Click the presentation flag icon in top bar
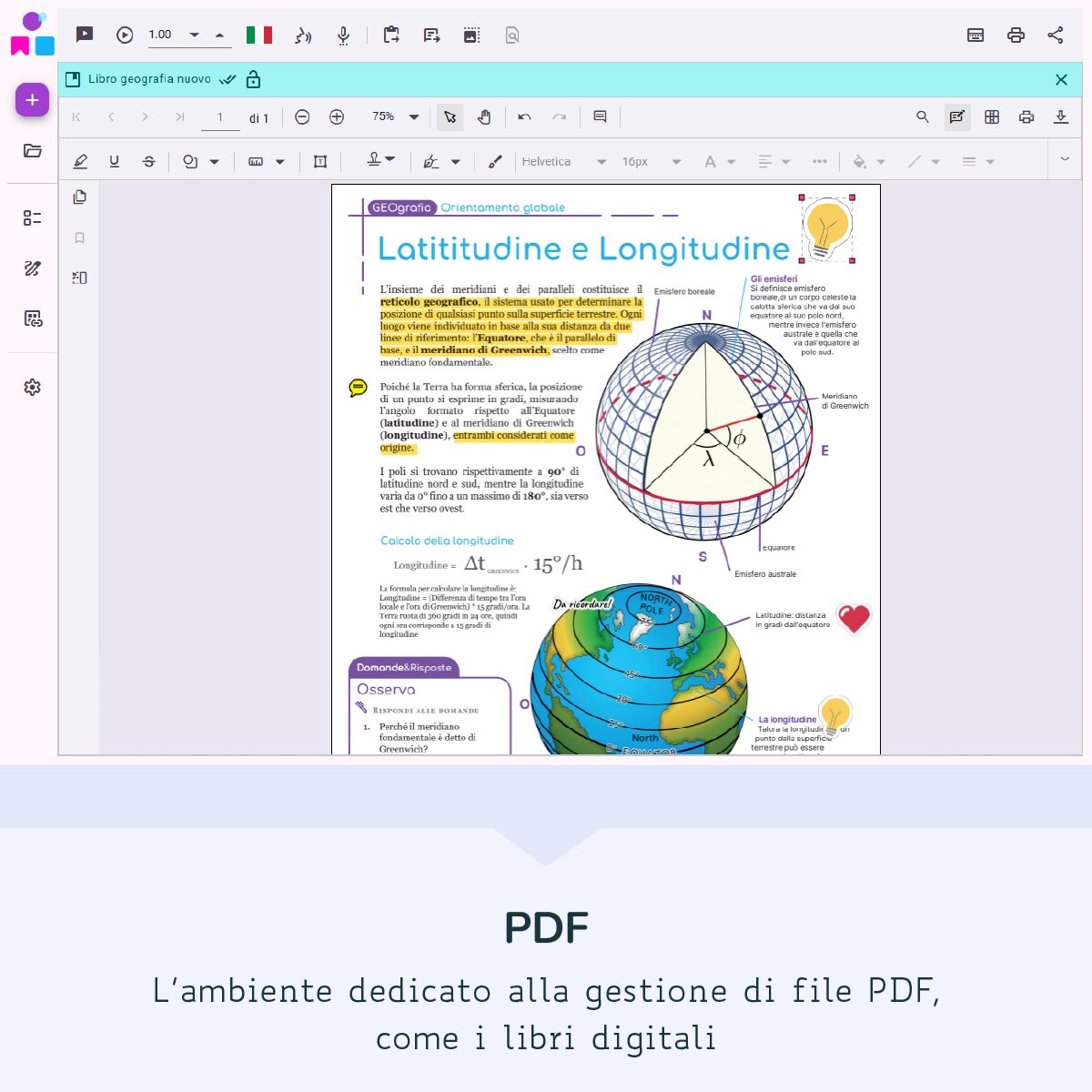 (85, 35)
